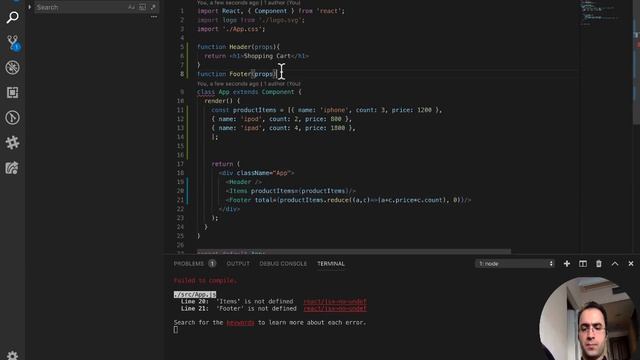Open the Source Control view
Image resolution: width=640 pixels, height=360 pixels.
click(12, 42)
